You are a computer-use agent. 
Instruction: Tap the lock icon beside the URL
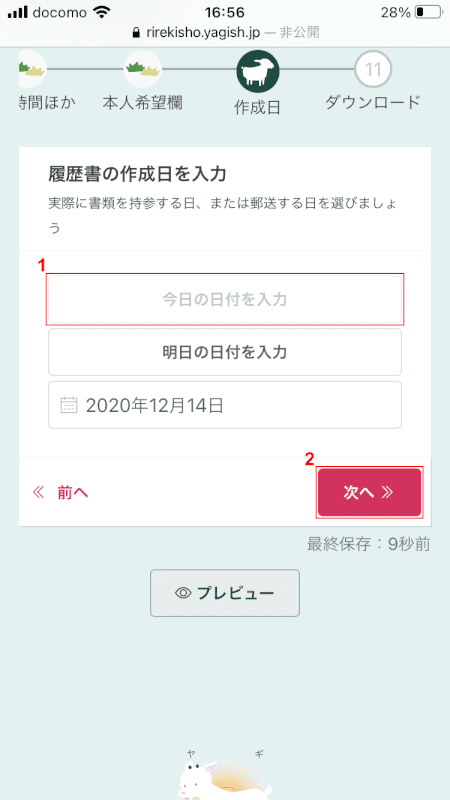click(135, 33)
